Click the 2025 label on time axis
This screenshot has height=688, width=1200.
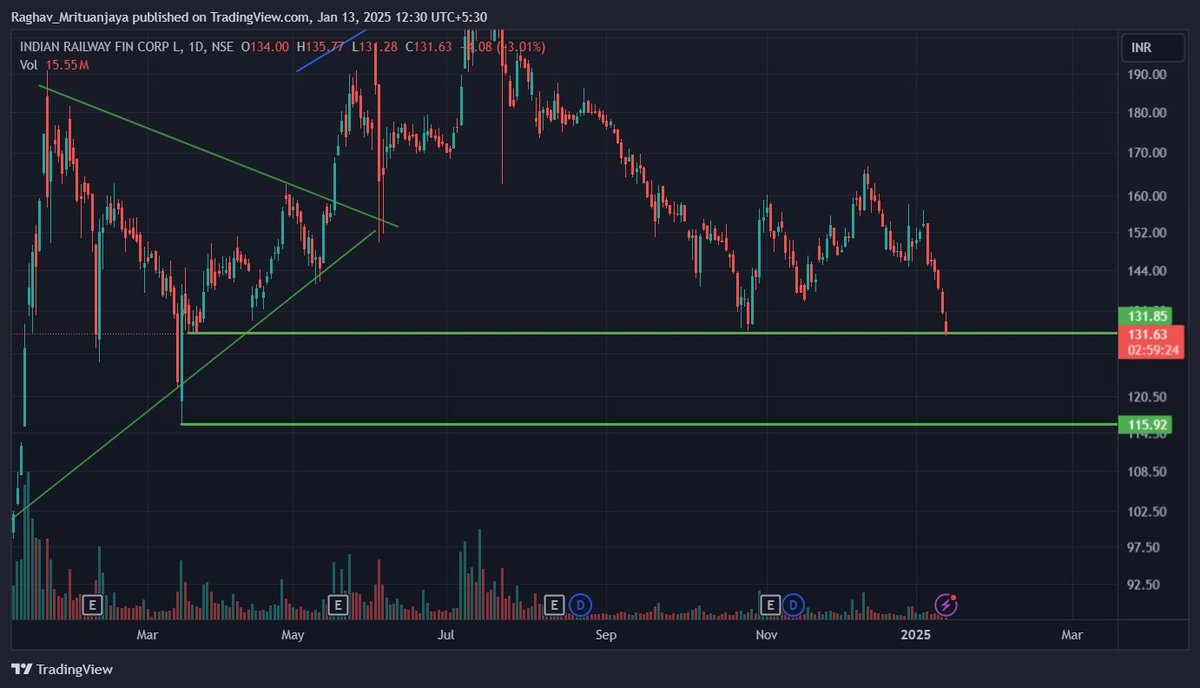[x=916, y=635]
